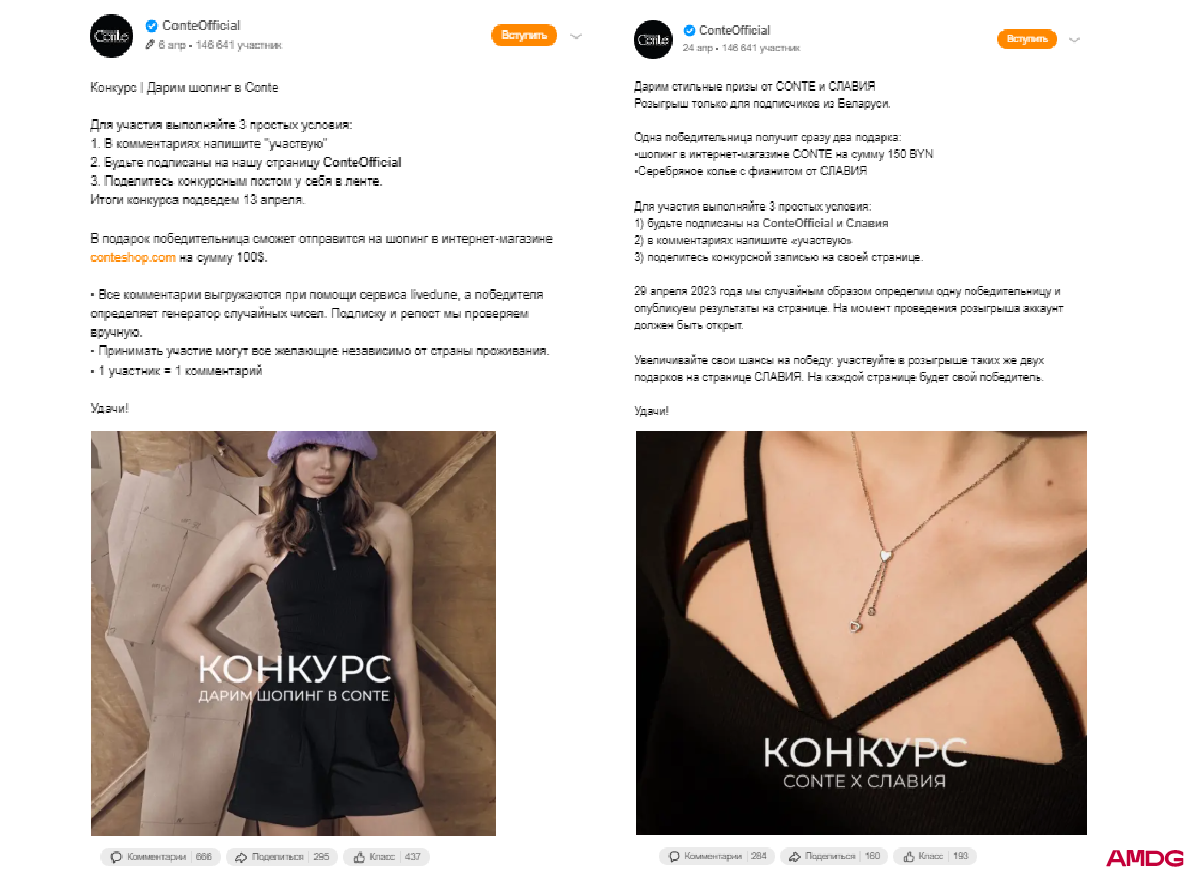Expand the left post's options chevron

(576, 35)
